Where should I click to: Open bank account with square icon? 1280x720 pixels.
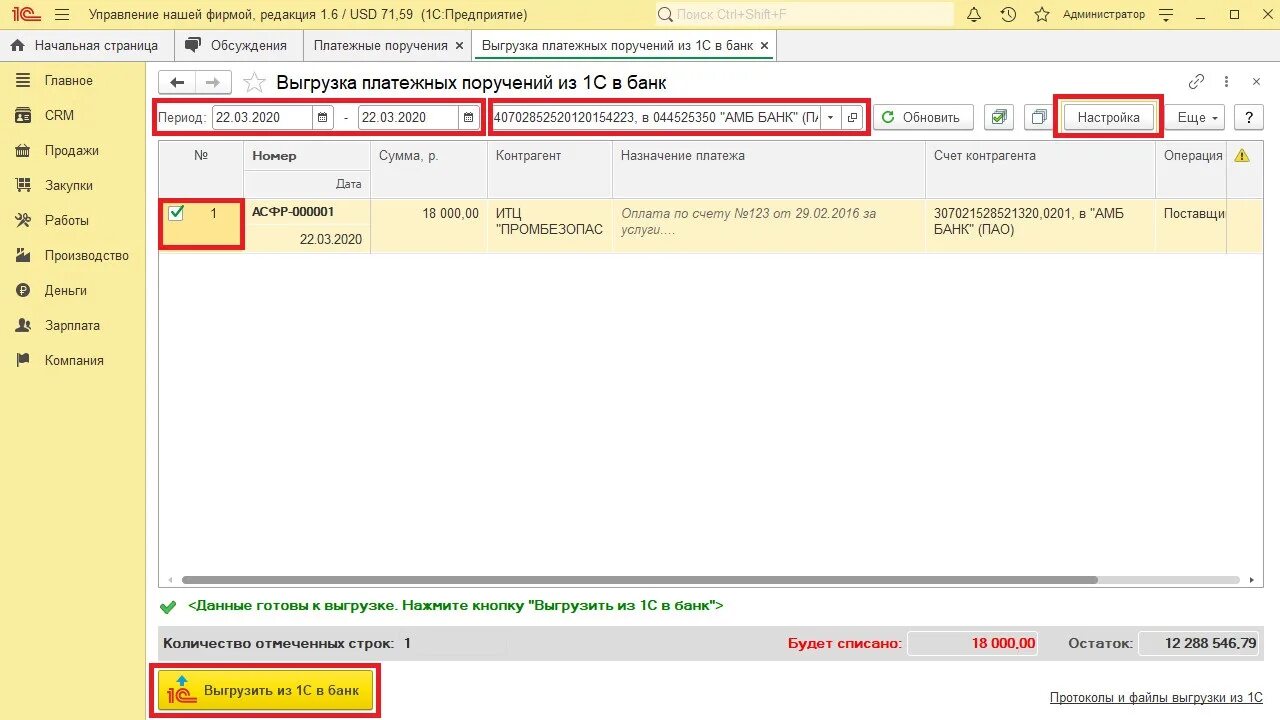click(x=852, y=117)
